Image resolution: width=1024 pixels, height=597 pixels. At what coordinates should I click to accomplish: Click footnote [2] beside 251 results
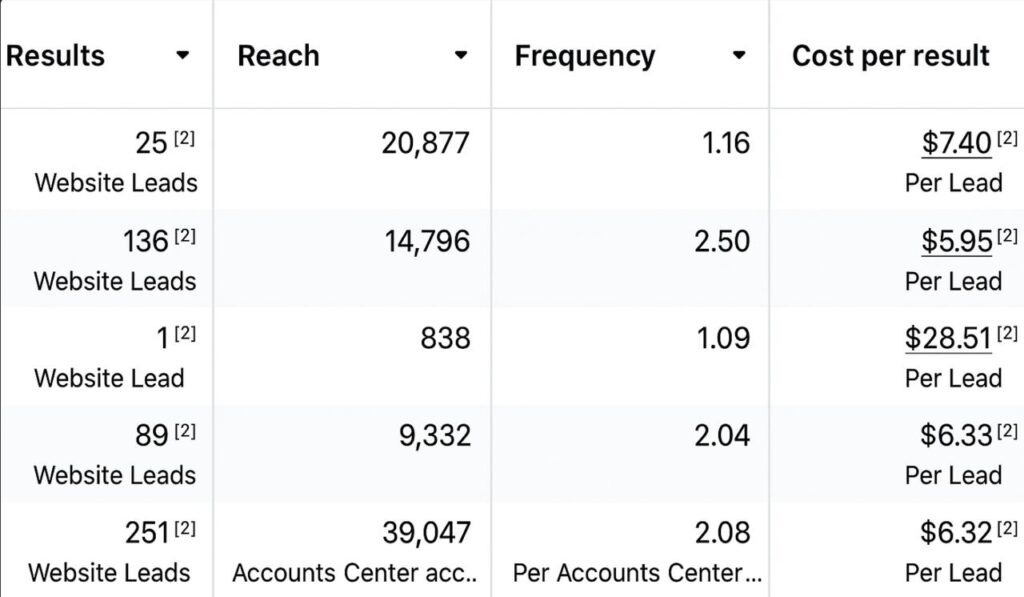point(186,528)
